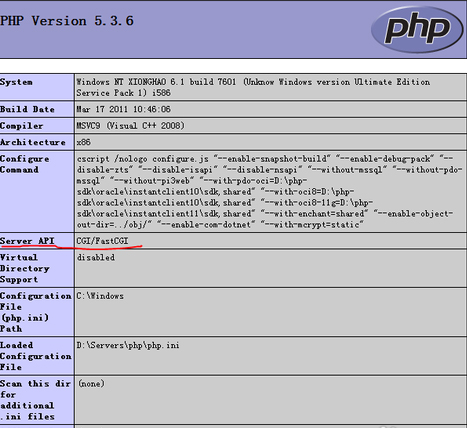This screenshot has width=467, height=428.
Task: Click the cscript configure command text
Action: (269, 191)
